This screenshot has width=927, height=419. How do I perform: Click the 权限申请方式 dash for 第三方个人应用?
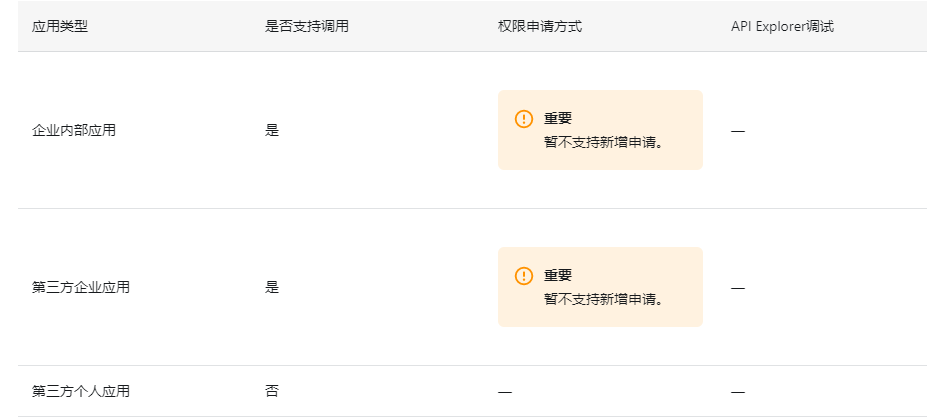click(505, 392)
